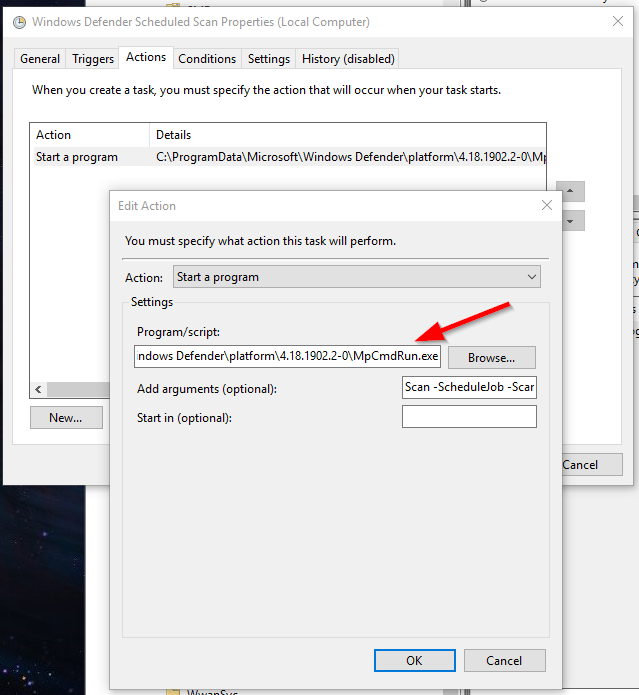639x695 pixels.
Task: Click the left scroll arrow of the action list
Action: tap(39, 390)
